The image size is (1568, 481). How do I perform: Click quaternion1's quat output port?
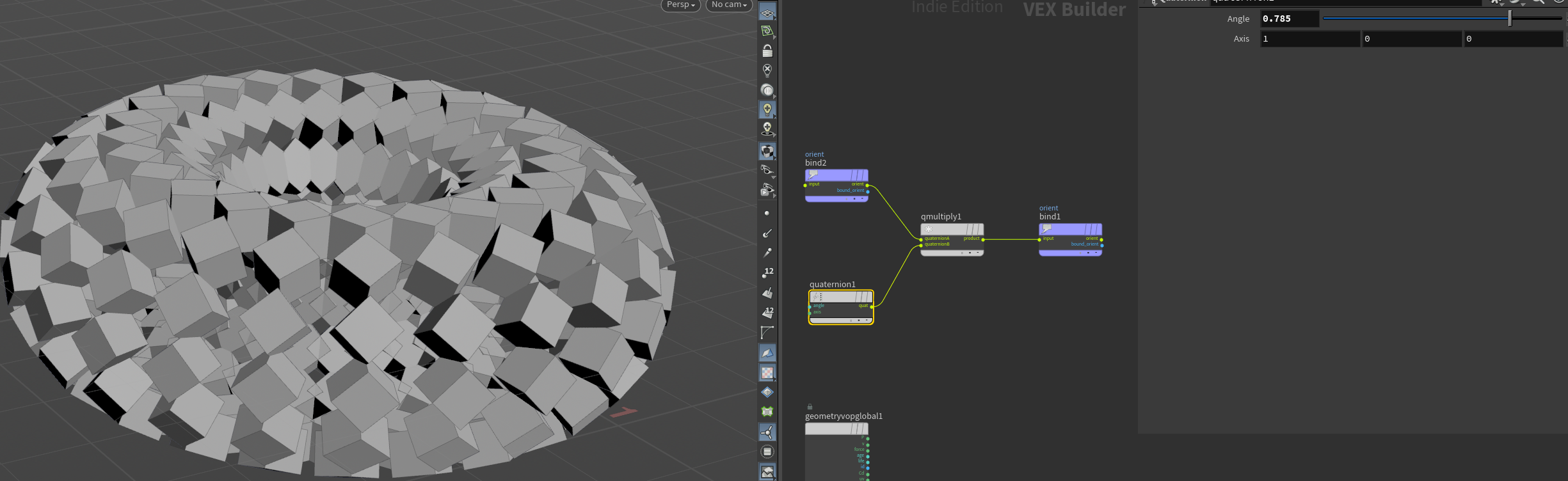click(872, 307)
